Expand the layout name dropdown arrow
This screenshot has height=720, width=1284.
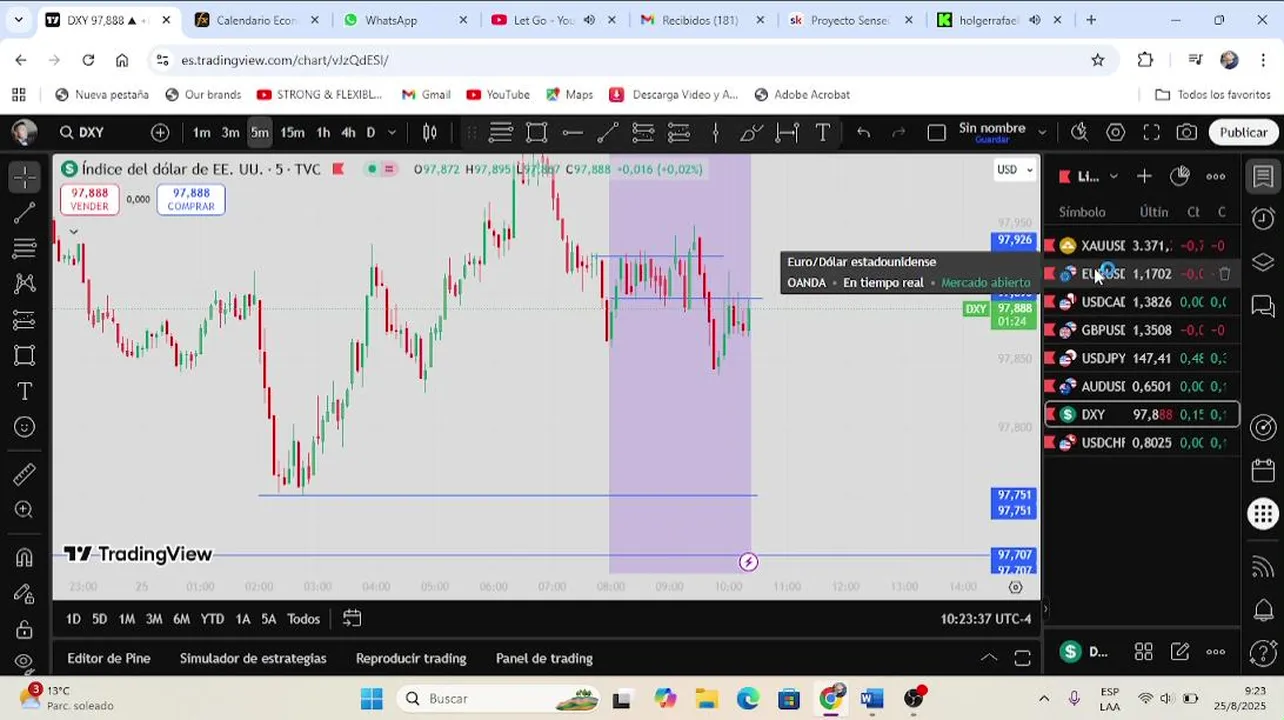[1042, 132]
